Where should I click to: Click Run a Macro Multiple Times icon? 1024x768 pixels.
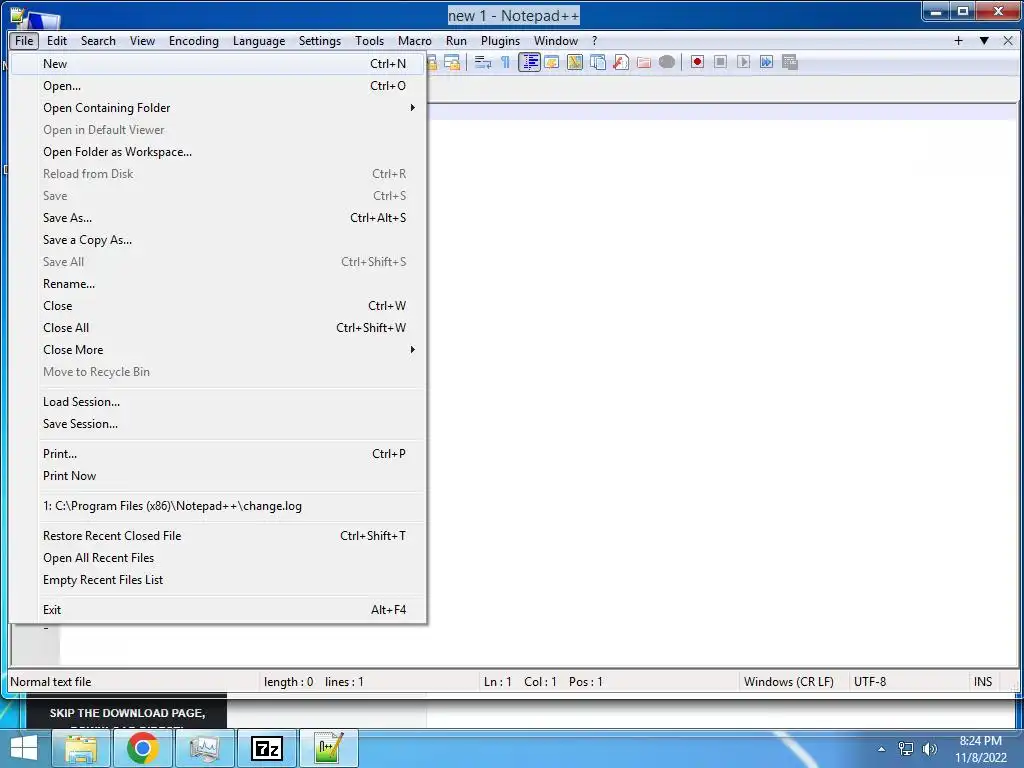766,62
